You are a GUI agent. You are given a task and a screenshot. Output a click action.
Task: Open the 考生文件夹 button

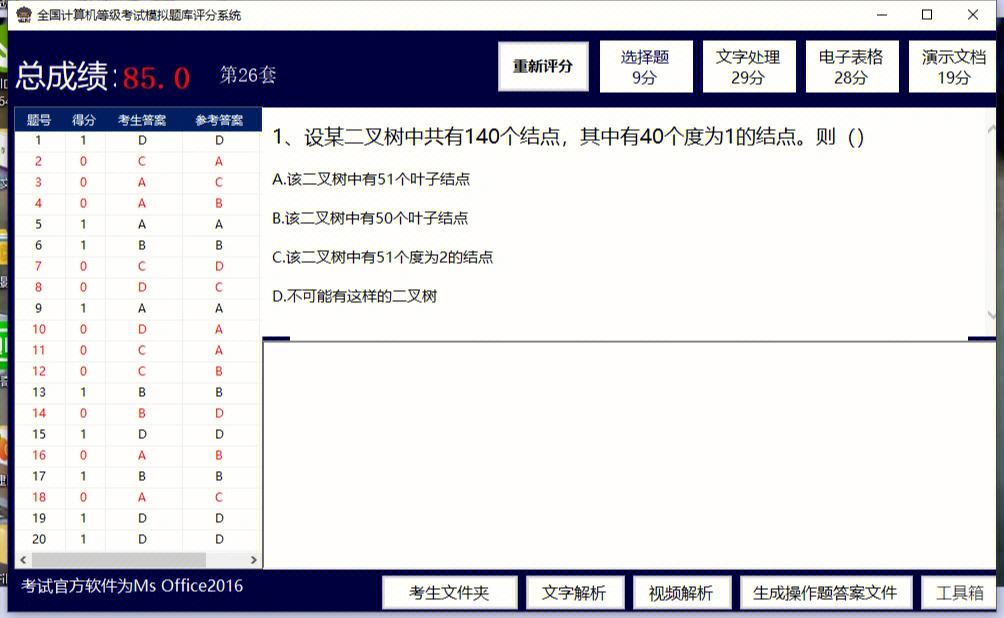click(449, 593)
